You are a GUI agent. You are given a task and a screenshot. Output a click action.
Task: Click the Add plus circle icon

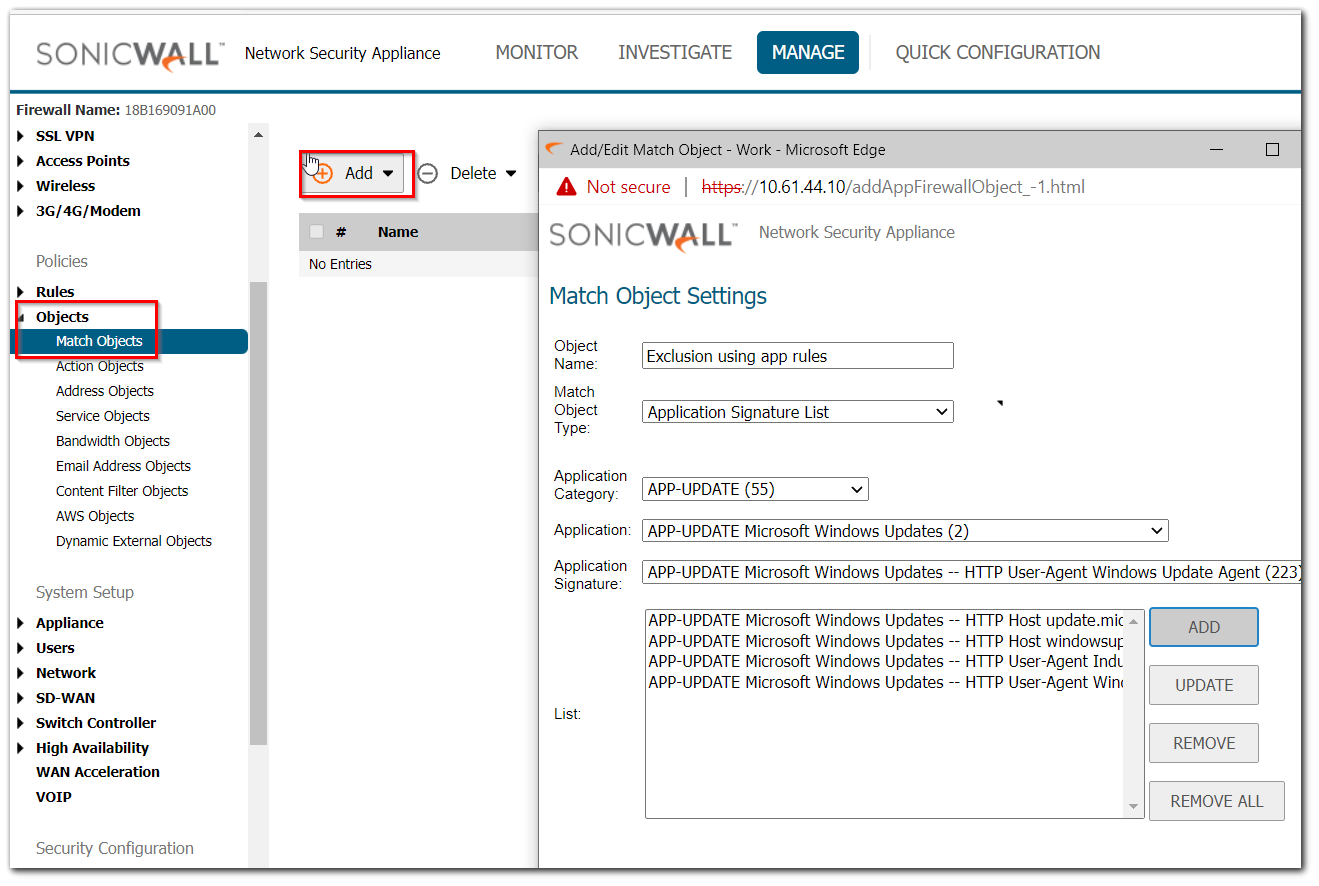tap(323, 174)
